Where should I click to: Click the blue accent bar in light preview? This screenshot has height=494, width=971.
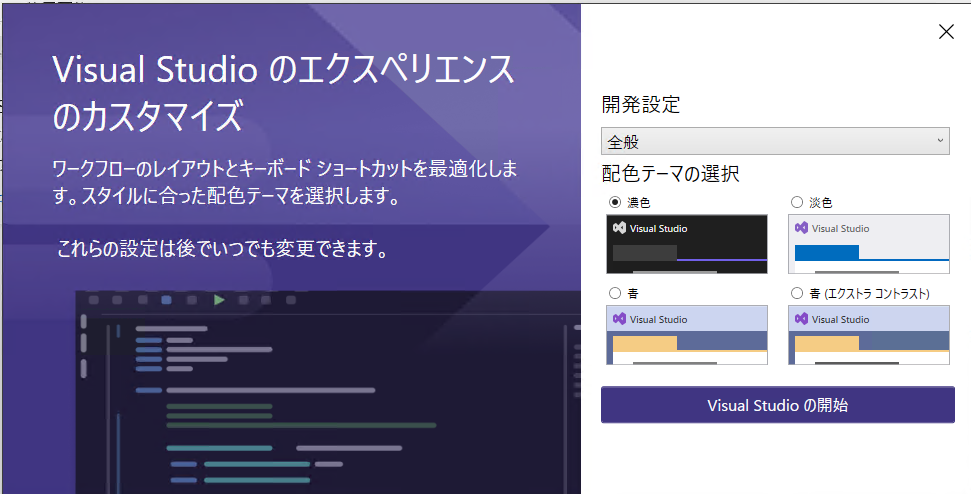[x=826, y=253]
